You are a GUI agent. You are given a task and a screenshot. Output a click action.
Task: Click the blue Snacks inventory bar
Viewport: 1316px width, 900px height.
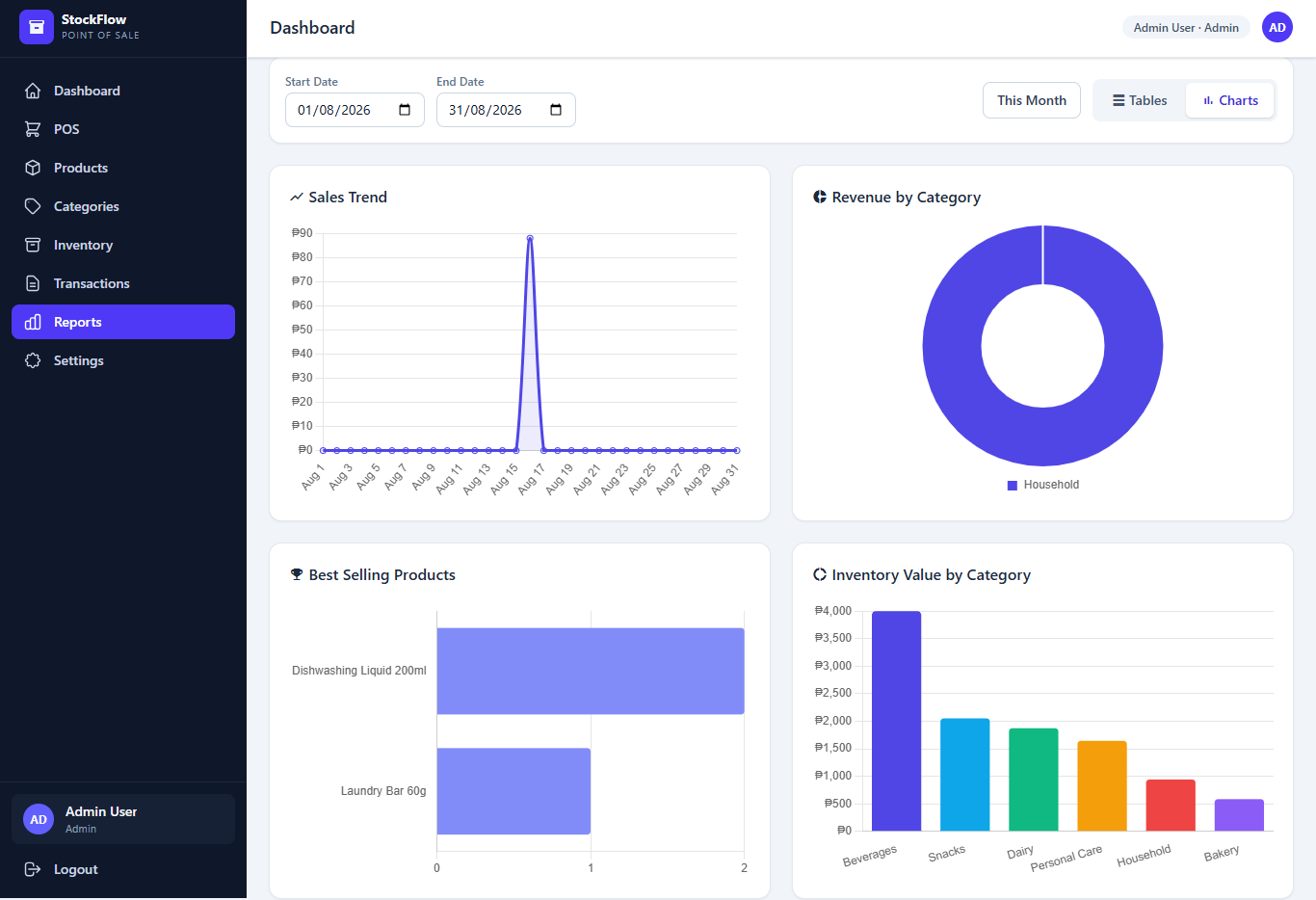[x=965, y=775]
